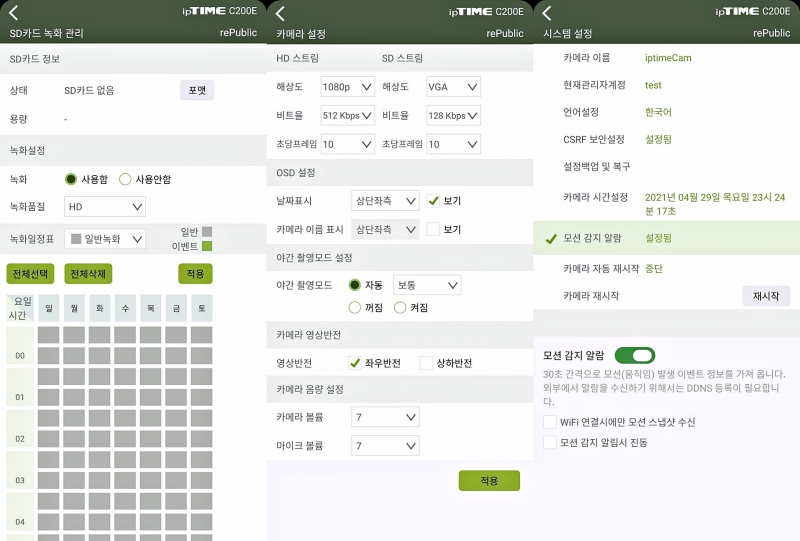Select the 사용함 recording radio button
The image size is (800, 541).
(x=71, y=179)
